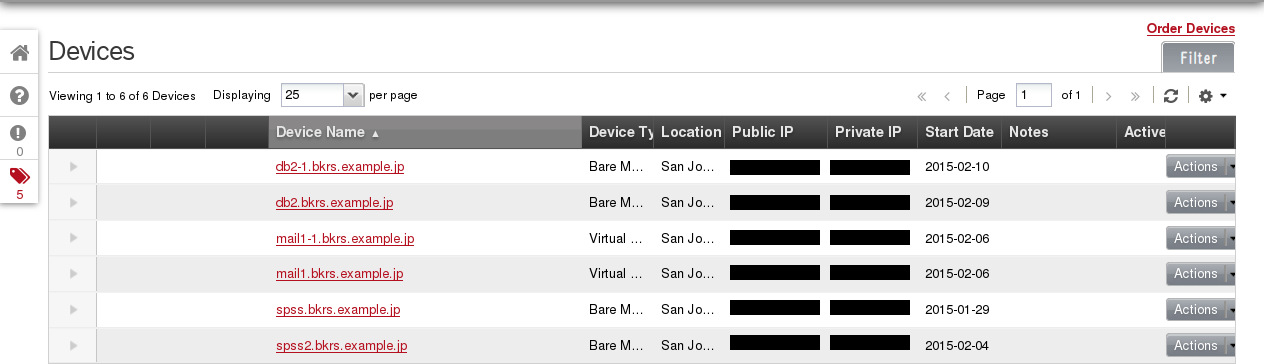1264x364 pixels.
Task: Expand the db2-1.bkrs.example.jp row
Action: tap(73, 167)
